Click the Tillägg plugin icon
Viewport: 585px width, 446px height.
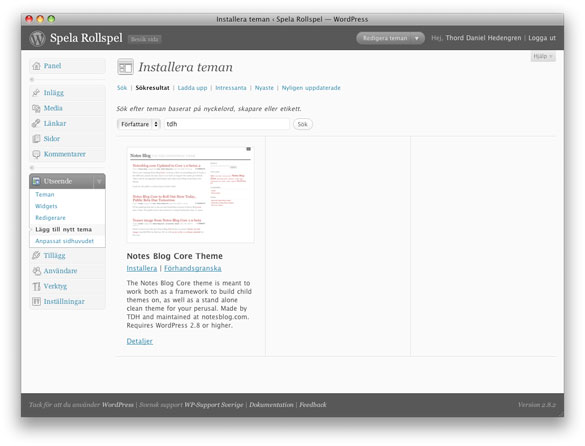(36, 255)
